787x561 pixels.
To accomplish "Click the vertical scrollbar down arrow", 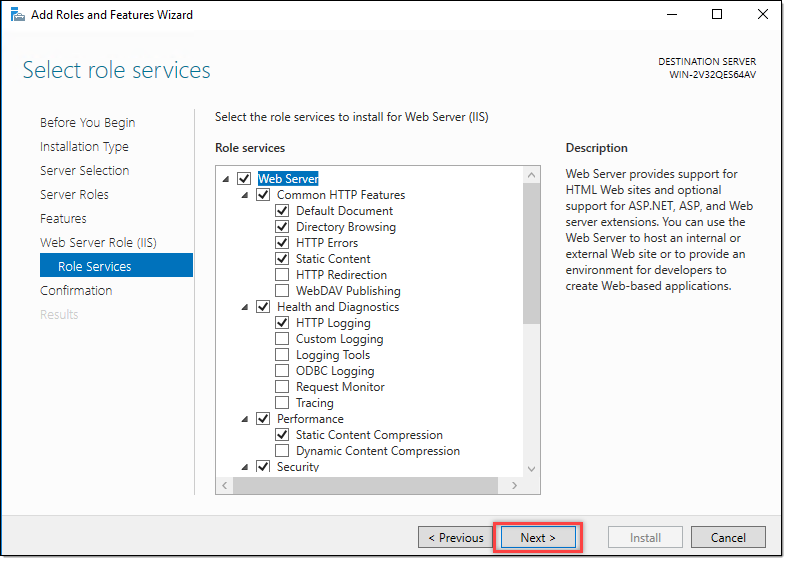I will pyautogui.click(x=531, y=468).
